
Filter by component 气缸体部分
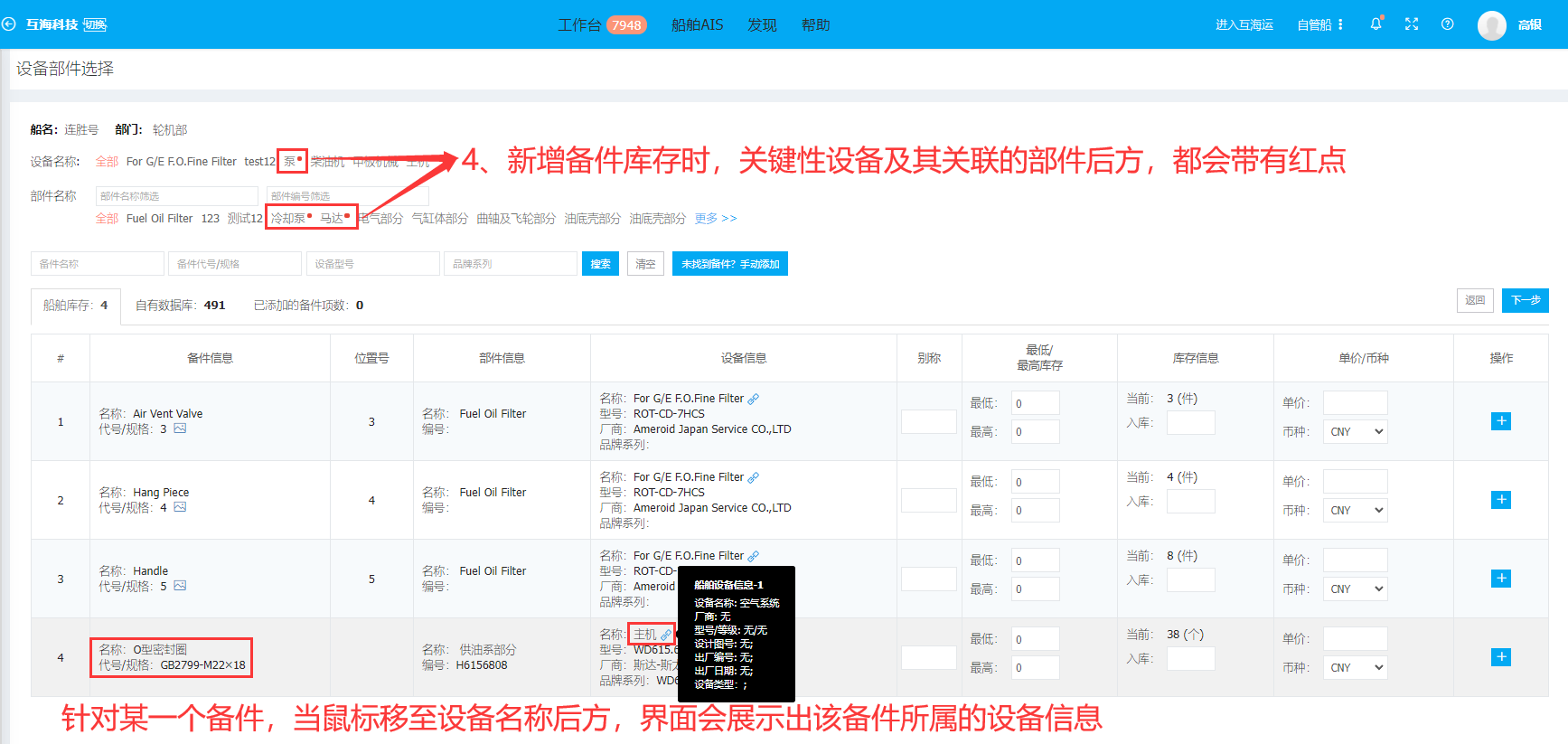coord(440,219)
